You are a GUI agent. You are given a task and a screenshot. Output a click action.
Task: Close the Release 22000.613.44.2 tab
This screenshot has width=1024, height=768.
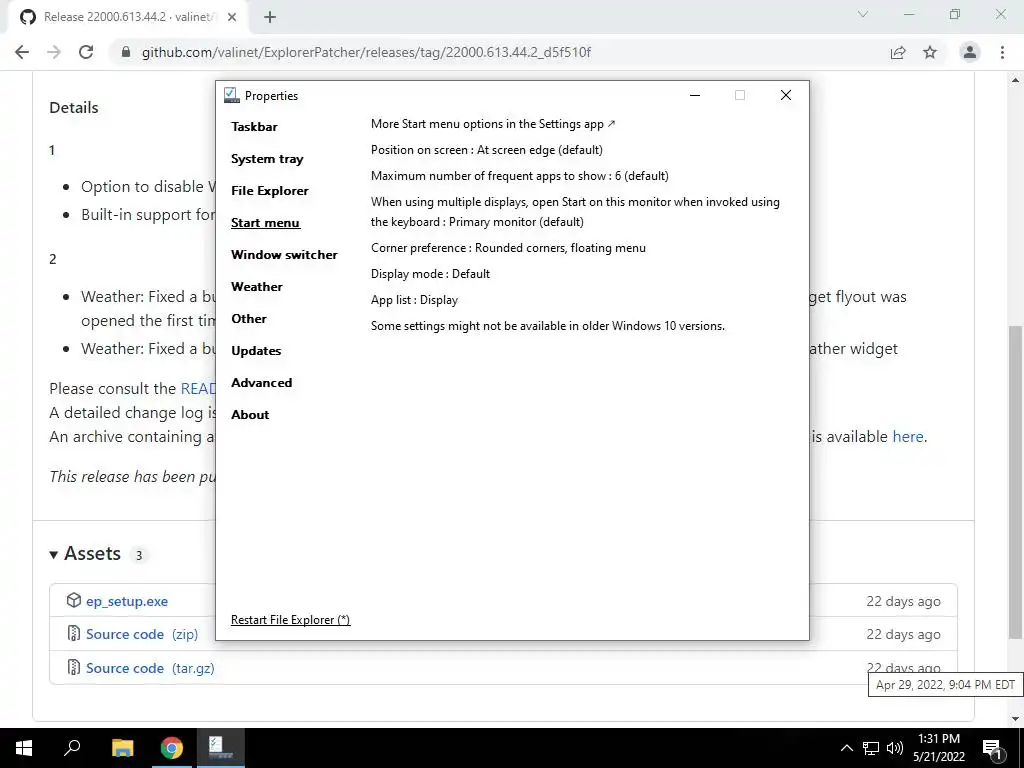(232, 17)
